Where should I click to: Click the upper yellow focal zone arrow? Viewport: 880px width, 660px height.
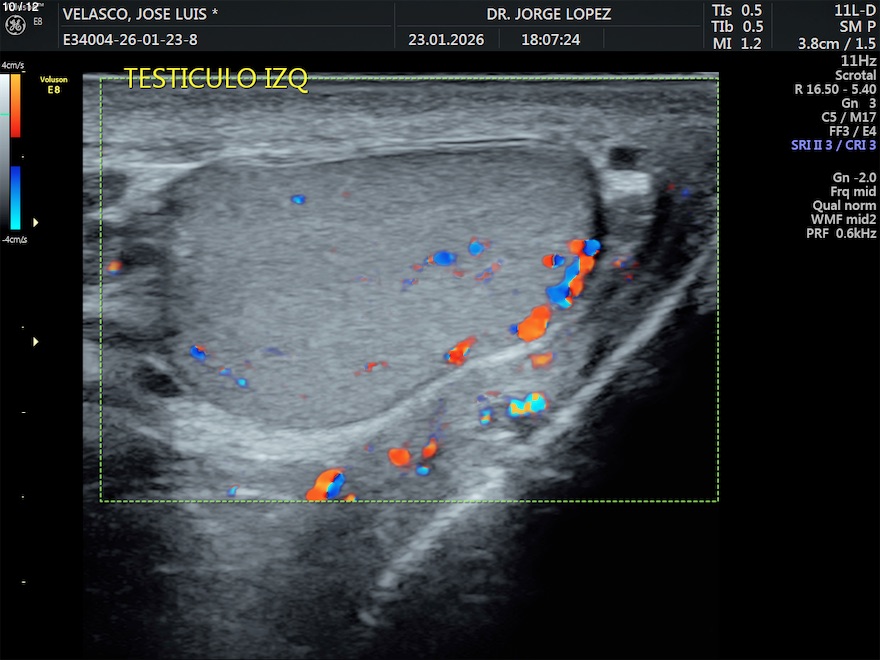click(x=37, y=222)
